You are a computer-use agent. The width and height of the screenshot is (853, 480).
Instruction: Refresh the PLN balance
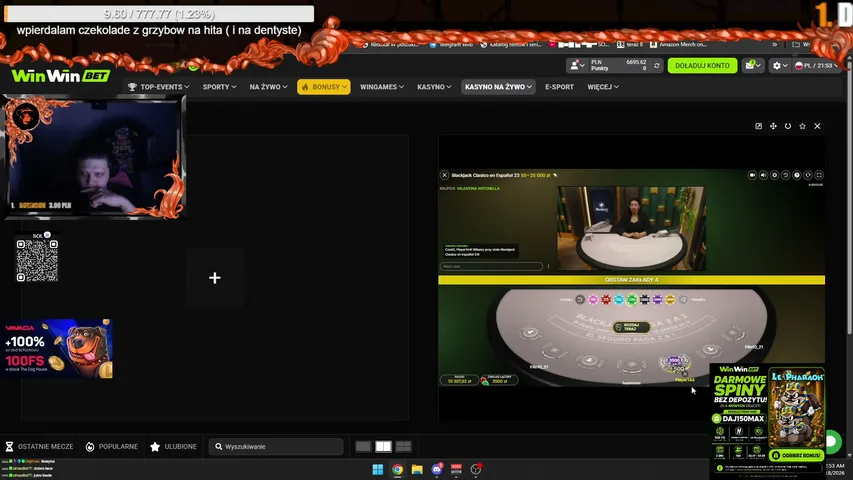coord(657,65)
